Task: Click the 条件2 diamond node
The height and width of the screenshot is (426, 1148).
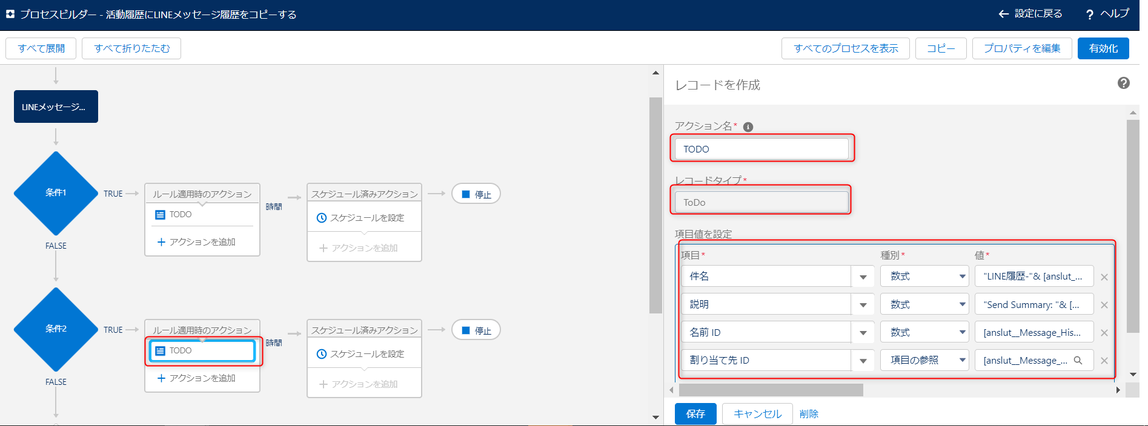Action: point(56,329)
